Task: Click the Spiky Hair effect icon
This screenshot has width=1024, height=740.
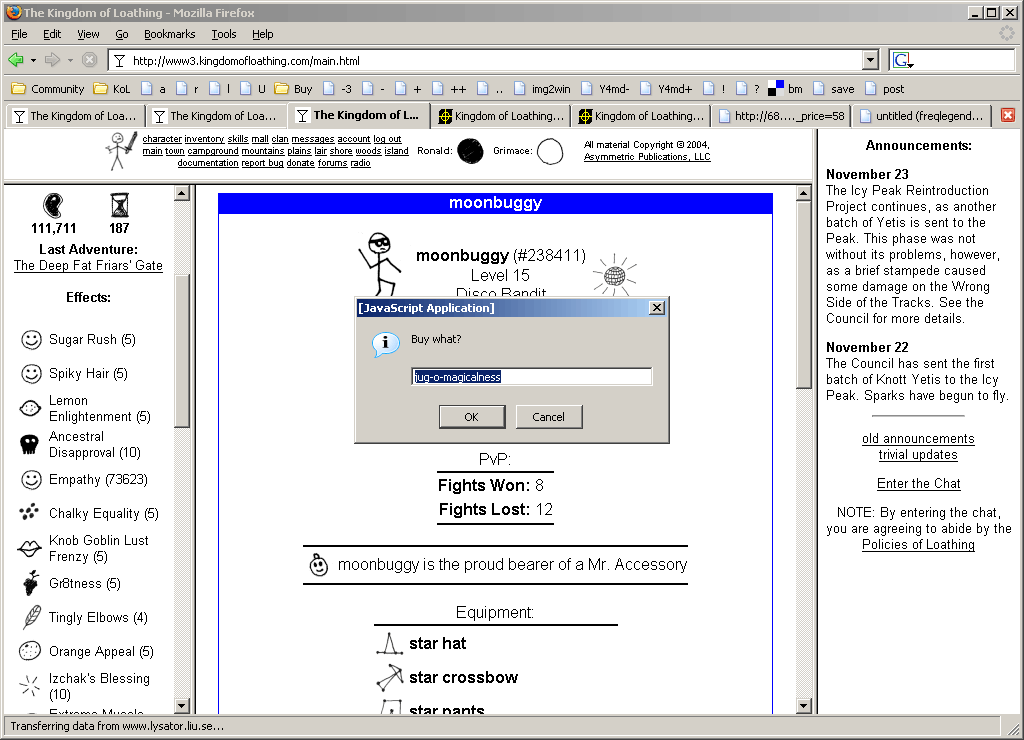Action: click(x=31, y=374)
